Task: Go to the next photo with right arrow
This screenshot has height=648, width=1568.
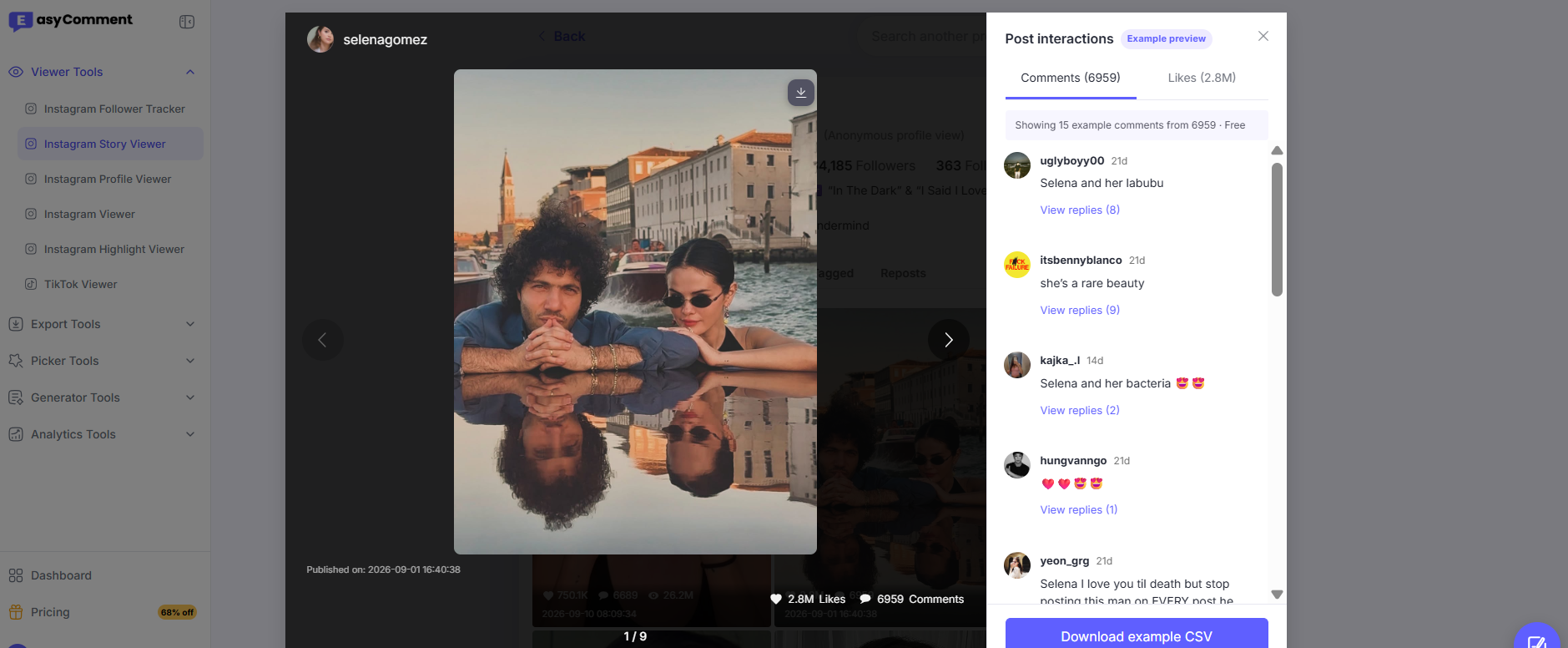Action: point(949,340)
